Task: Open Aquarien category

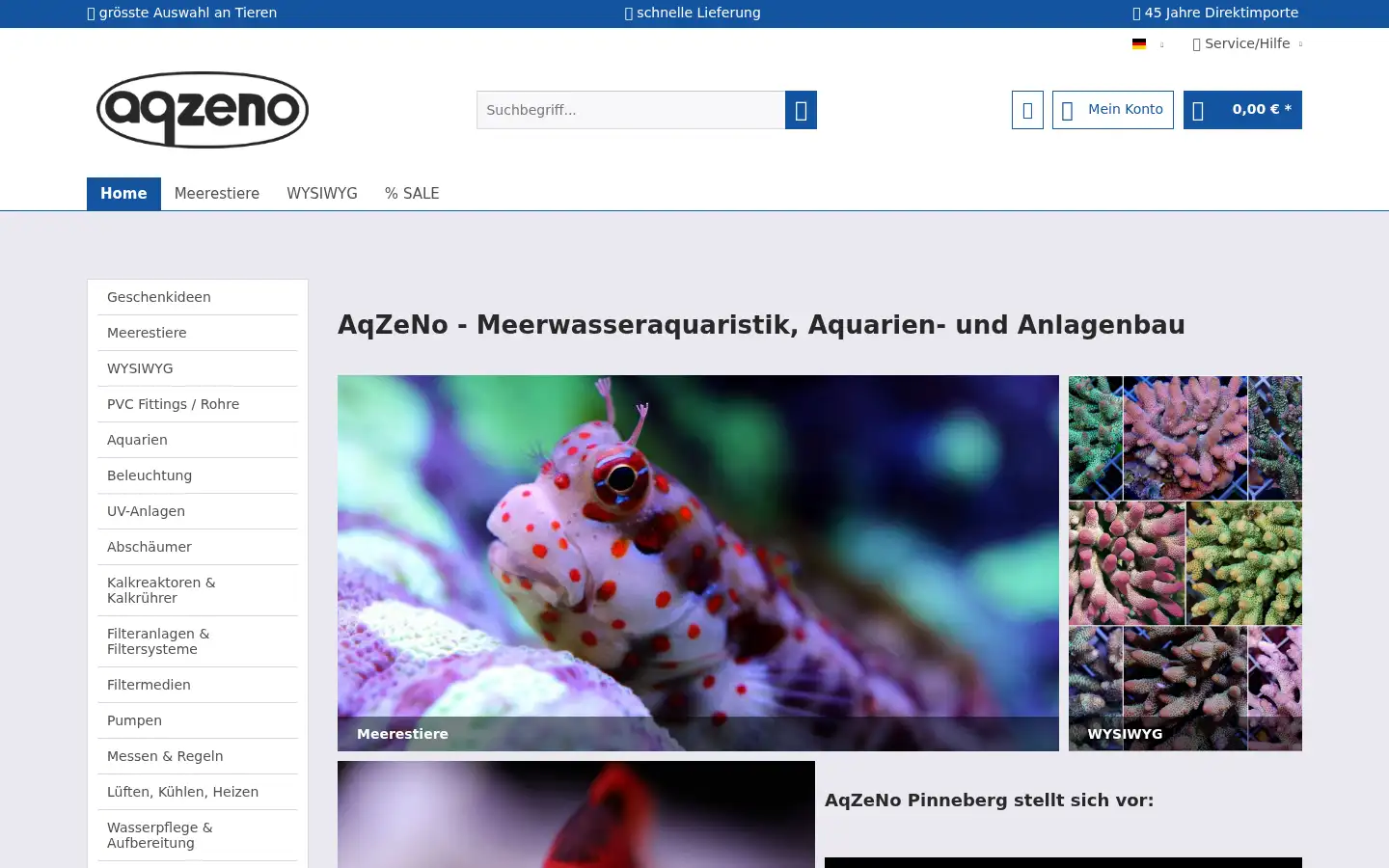Action: [x=198, y=440]
